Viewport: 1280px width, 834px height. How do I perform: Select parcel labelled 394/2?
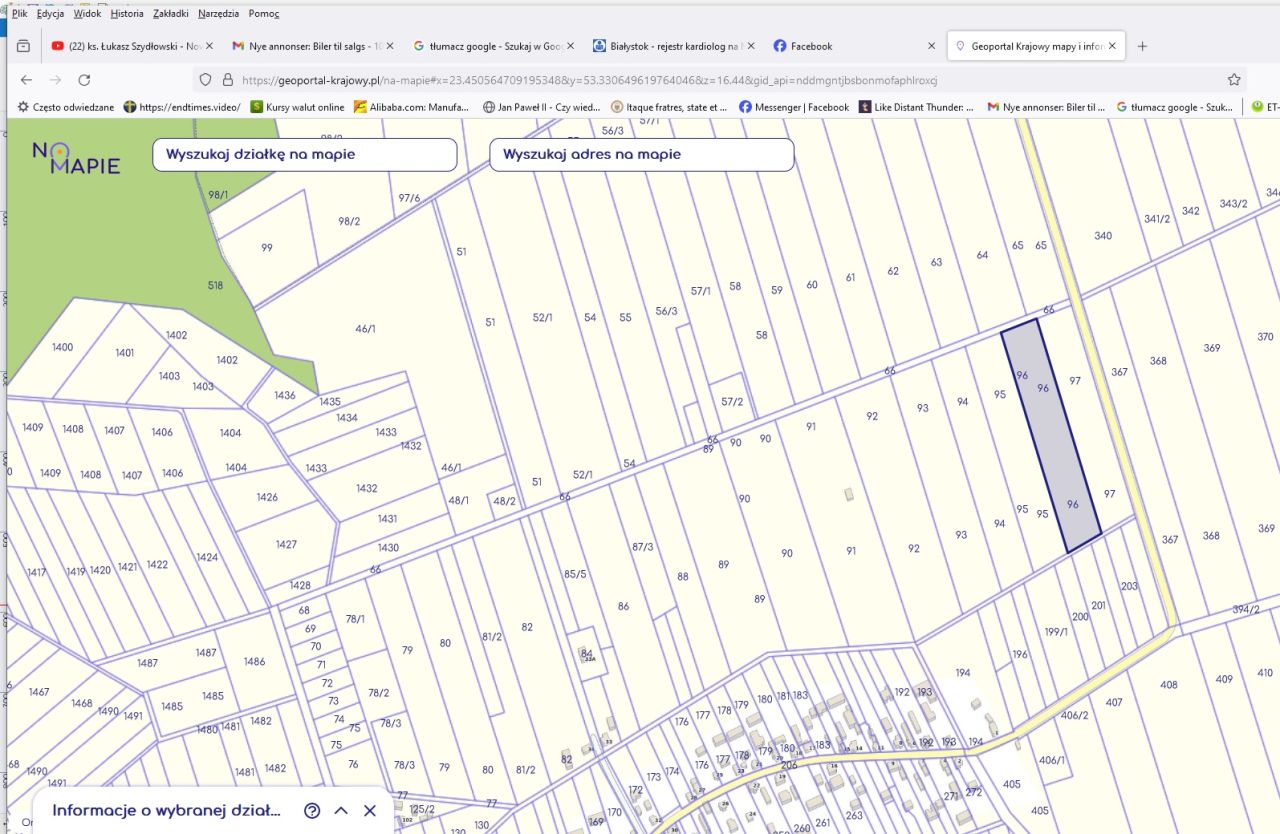(1246, 608)
